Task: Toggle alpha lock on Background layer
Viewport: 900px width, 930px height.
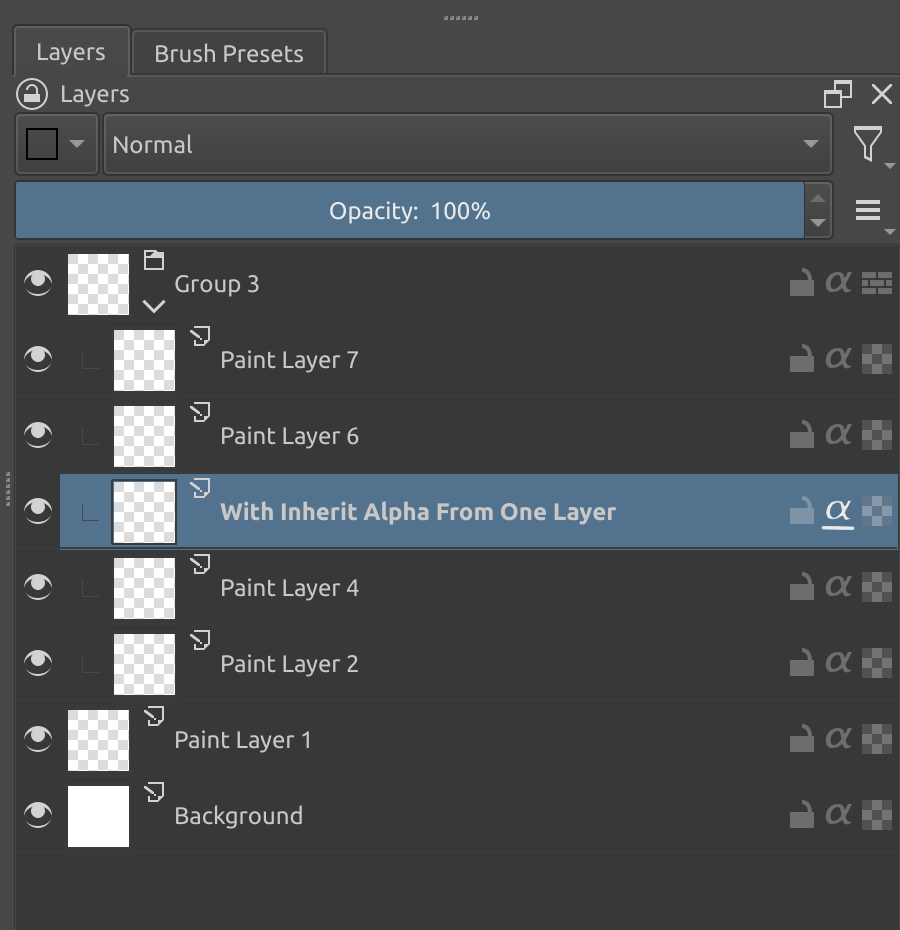Action: 877,816
